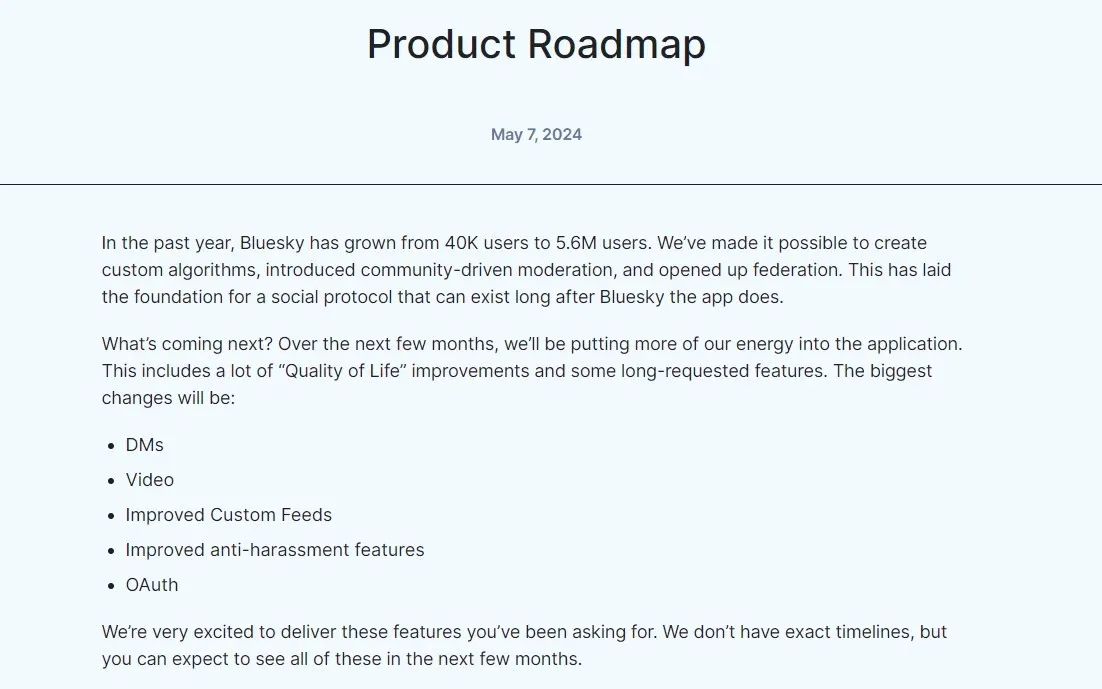The height and width of the screenshot is (689, 1102).
Task: Click the "changes will be:" line
Action: (x=168, y=398)
